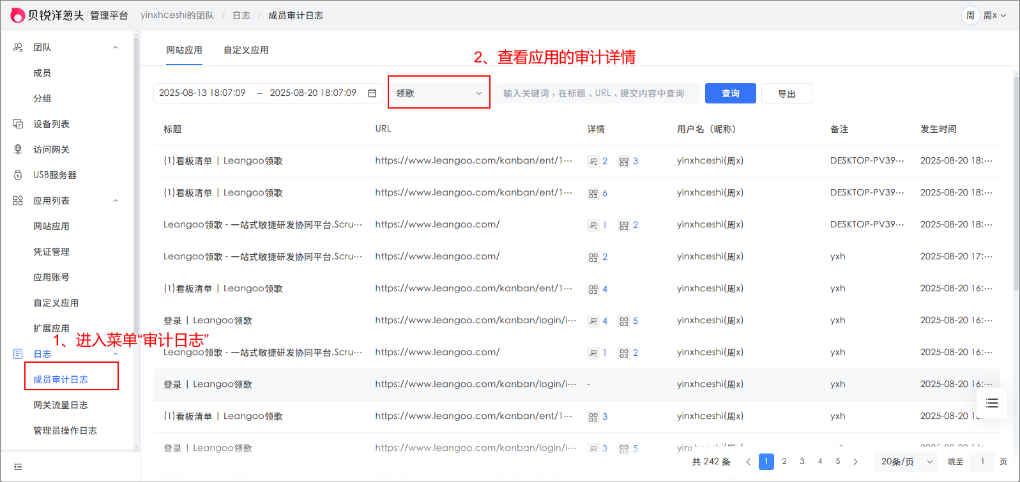Collapse the 日志 section chevron

click(116, 354)
